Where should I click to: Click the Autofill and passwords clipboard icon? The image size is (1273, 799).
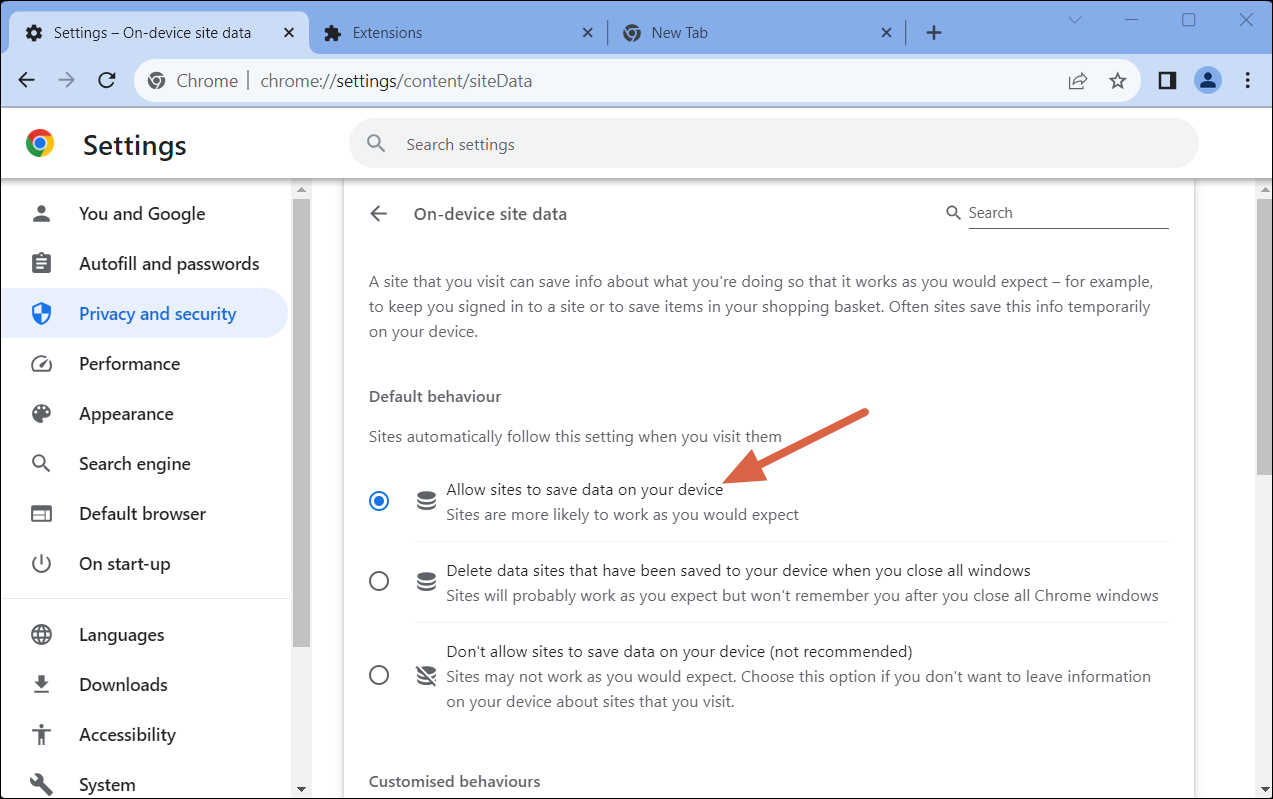point(40,263)
